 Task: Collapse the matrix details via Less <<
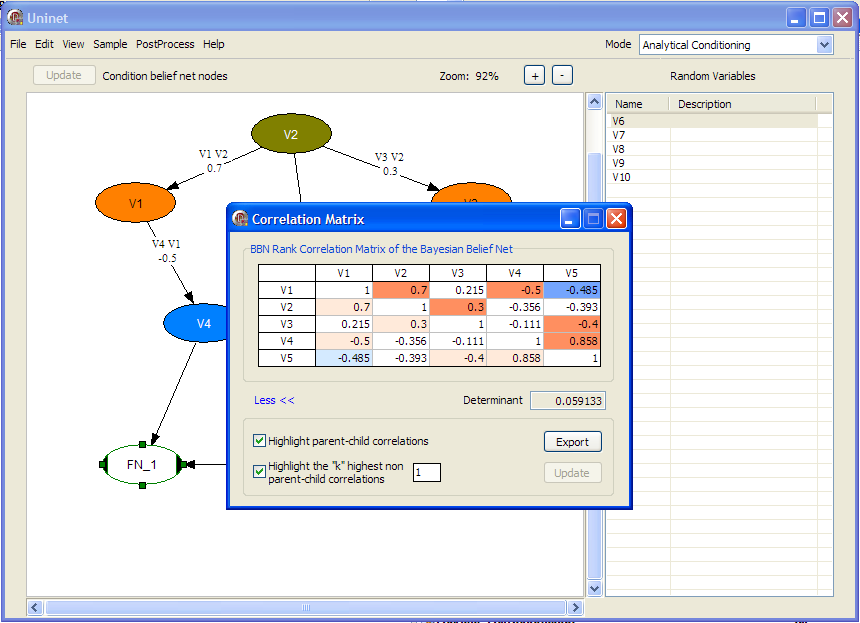point(273,400)
